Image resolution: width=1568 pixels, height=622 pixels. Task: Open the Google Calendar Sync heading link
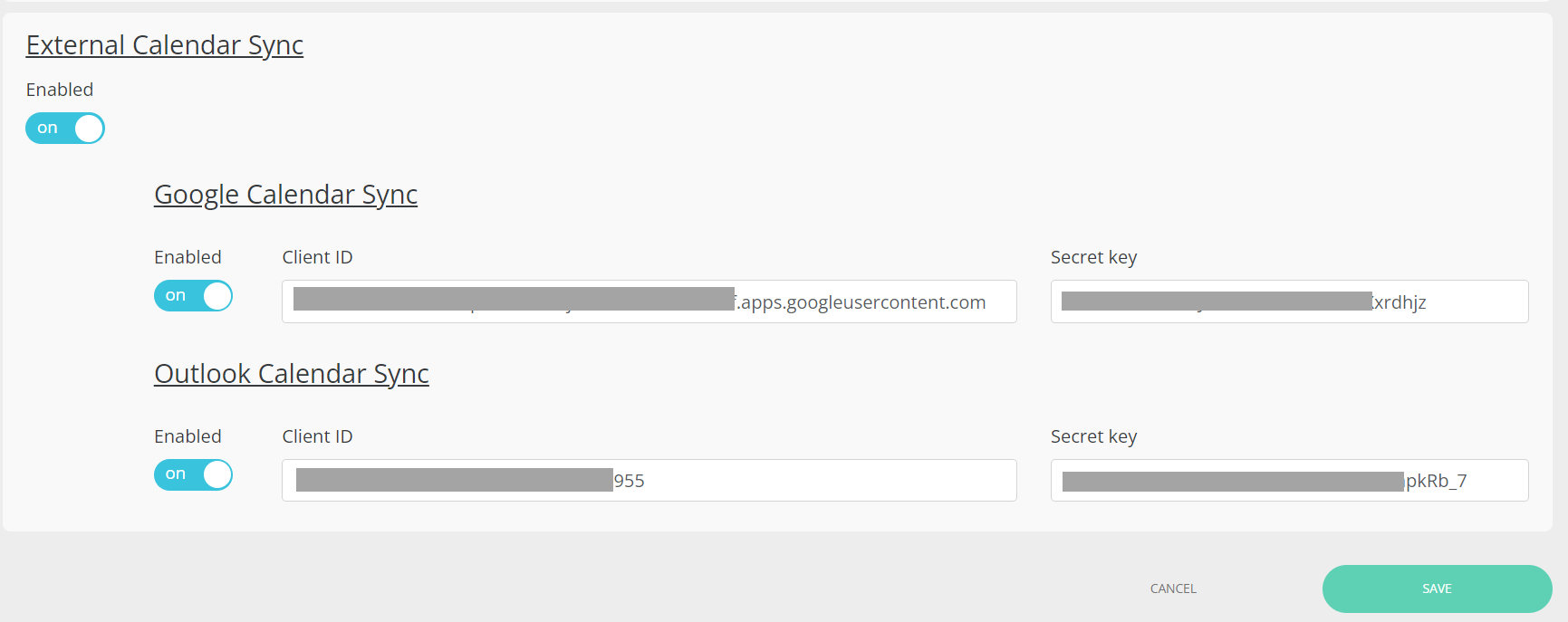tap(285, 195)
